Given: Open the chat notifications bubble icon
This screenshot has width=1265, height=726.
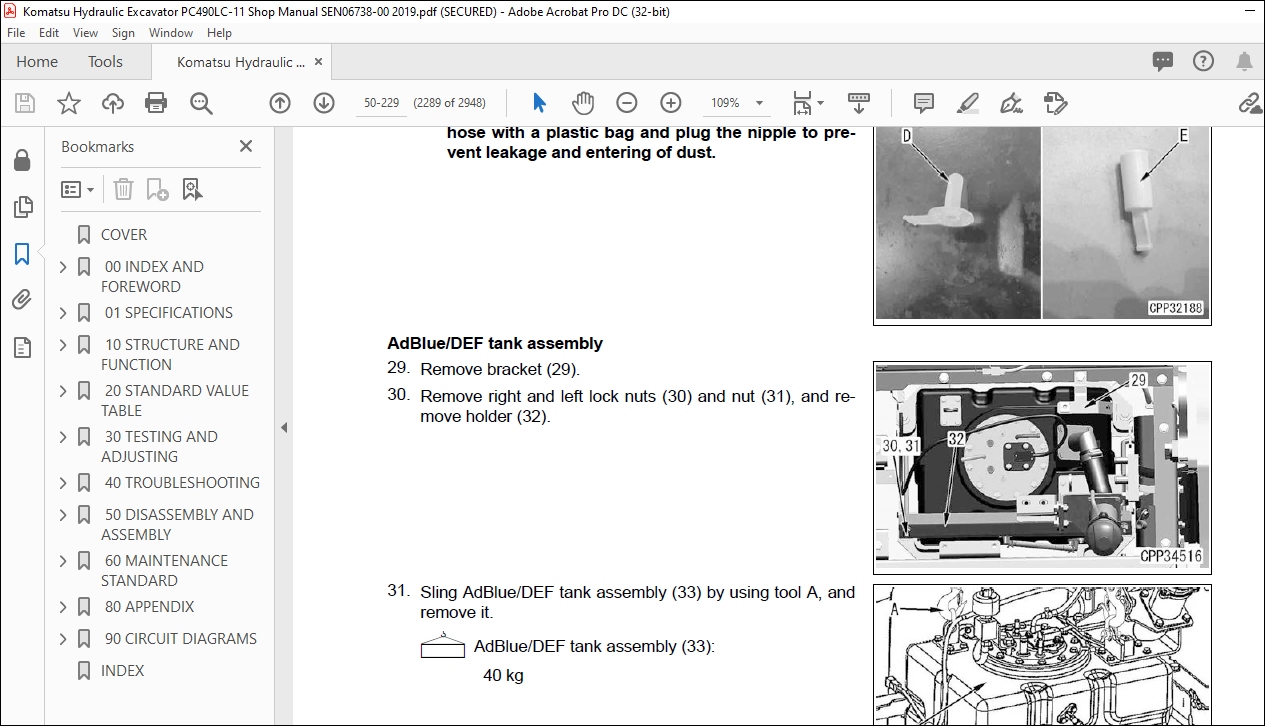Looking at the screenshot, I should click(x=1162, y=61).
